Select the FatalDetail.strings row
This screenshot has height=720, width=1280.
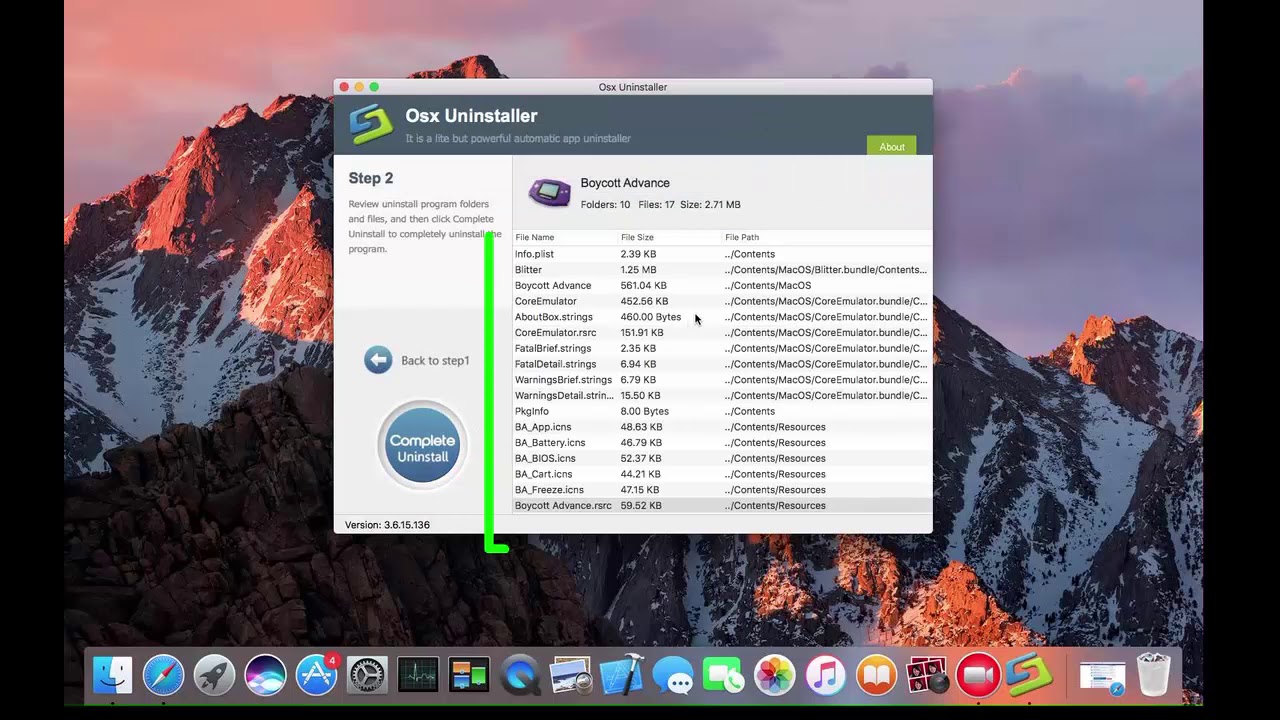[x=722, y=364]
